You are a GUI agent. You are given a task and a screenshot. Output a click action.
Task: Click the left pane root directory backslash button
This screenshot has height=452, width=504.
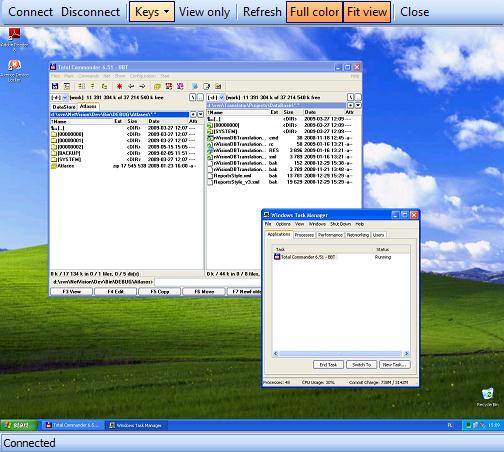point(192,97)
